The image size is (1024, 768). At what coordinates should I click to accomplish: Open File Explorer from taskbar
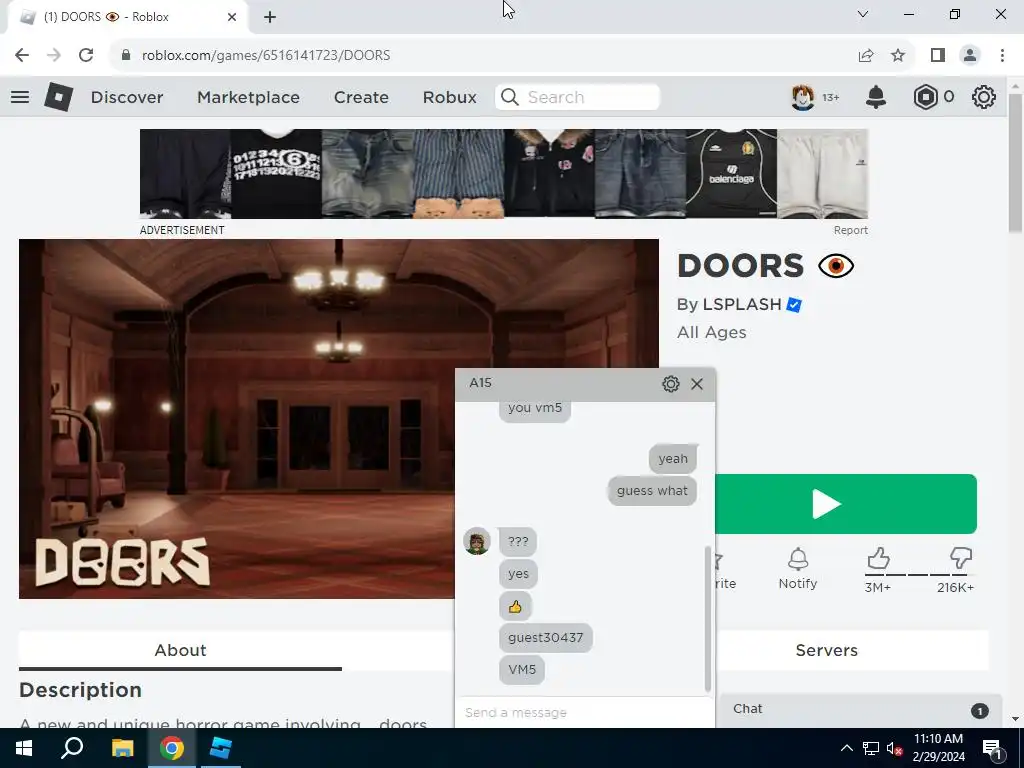(x=122, y=748)
